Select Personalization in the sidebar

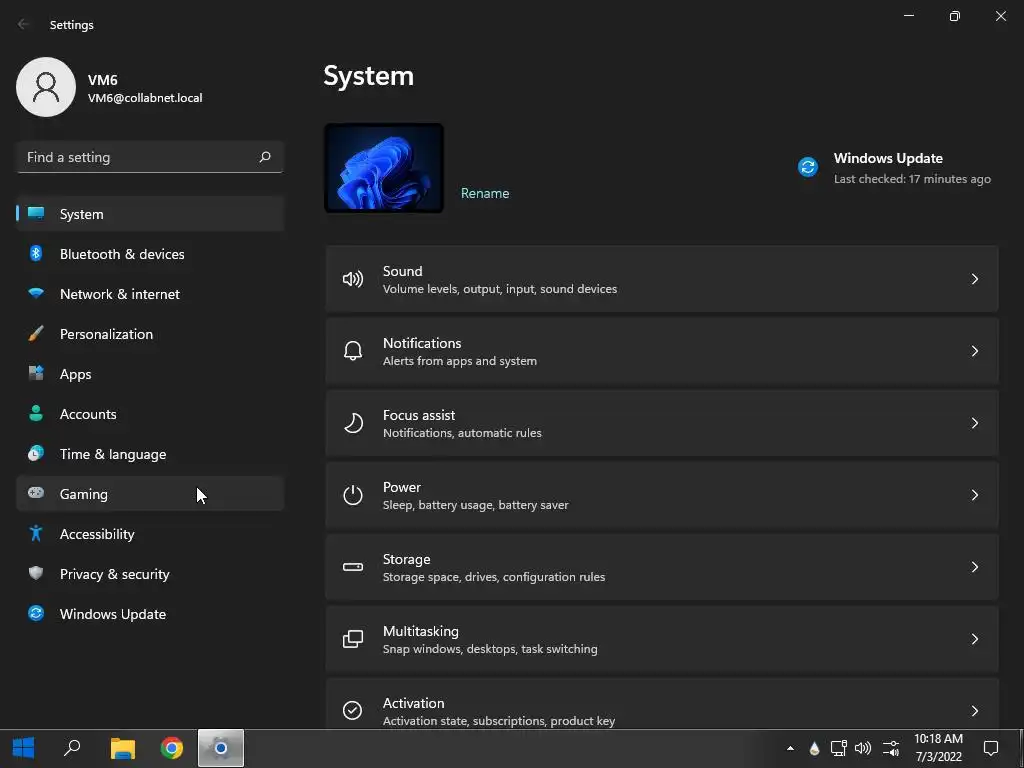(x=150, y=334)
